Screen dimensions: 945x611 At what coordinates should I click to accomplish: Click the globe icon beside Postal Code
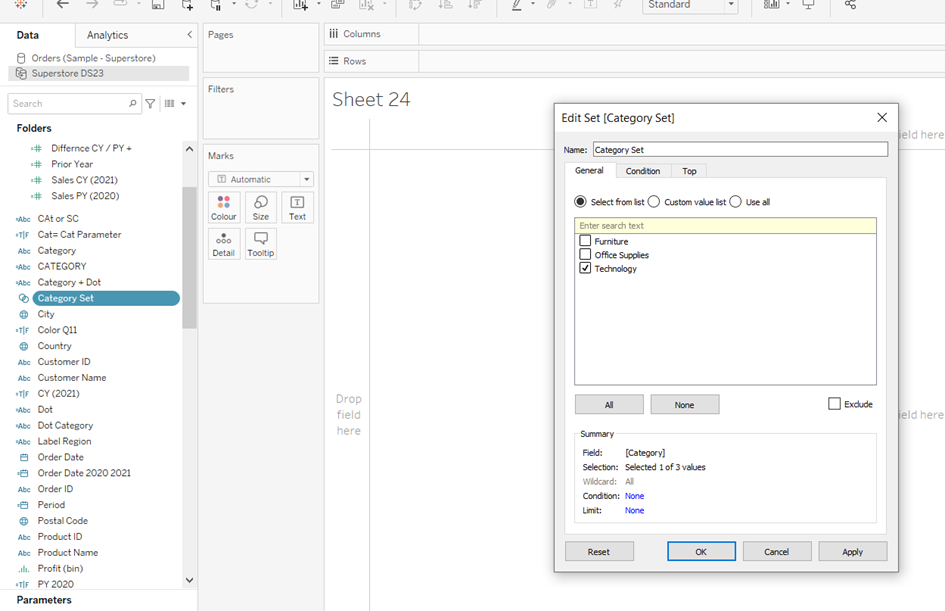click(24, 521)
